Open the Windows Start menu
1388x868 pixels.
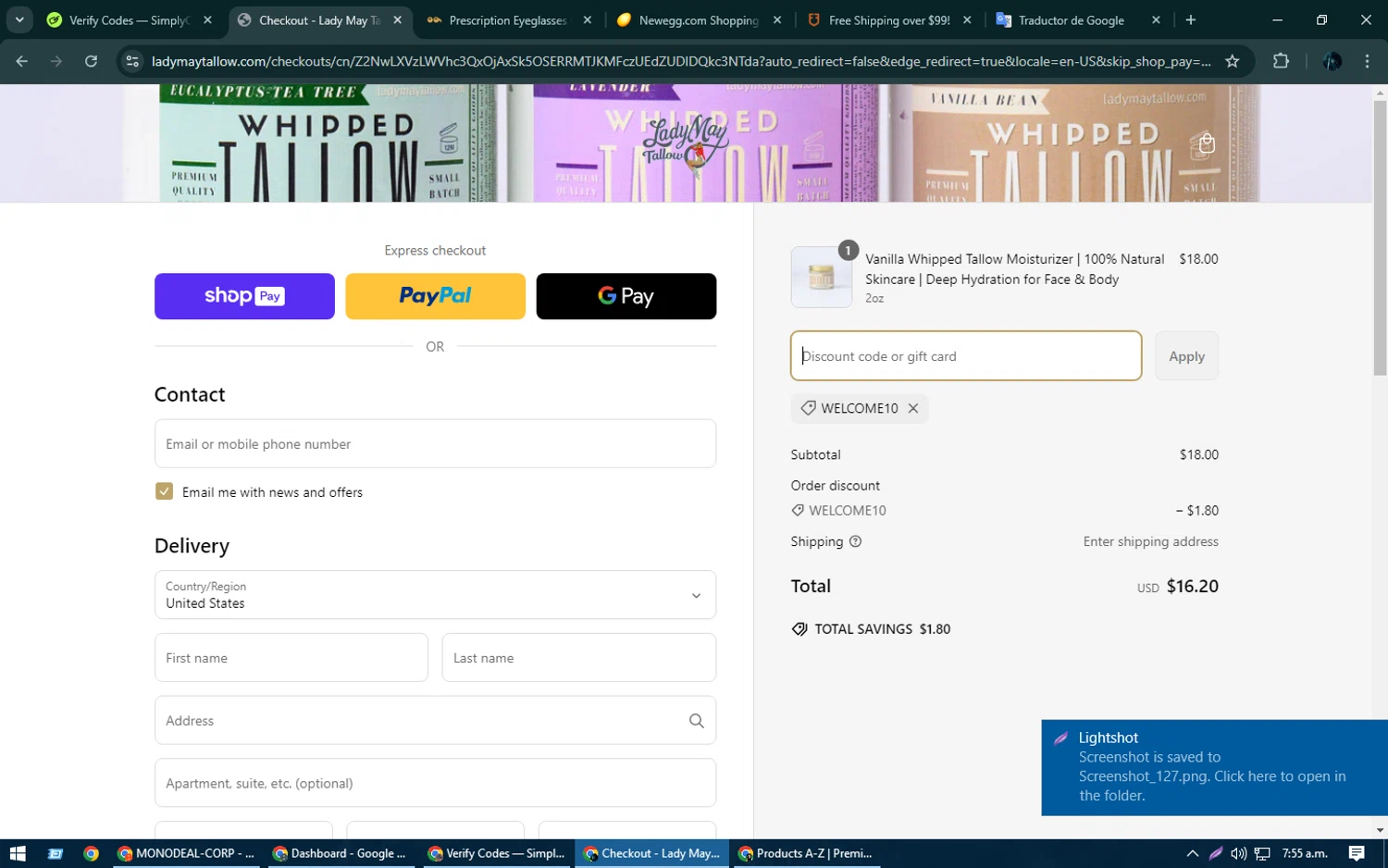coord(18,853)
